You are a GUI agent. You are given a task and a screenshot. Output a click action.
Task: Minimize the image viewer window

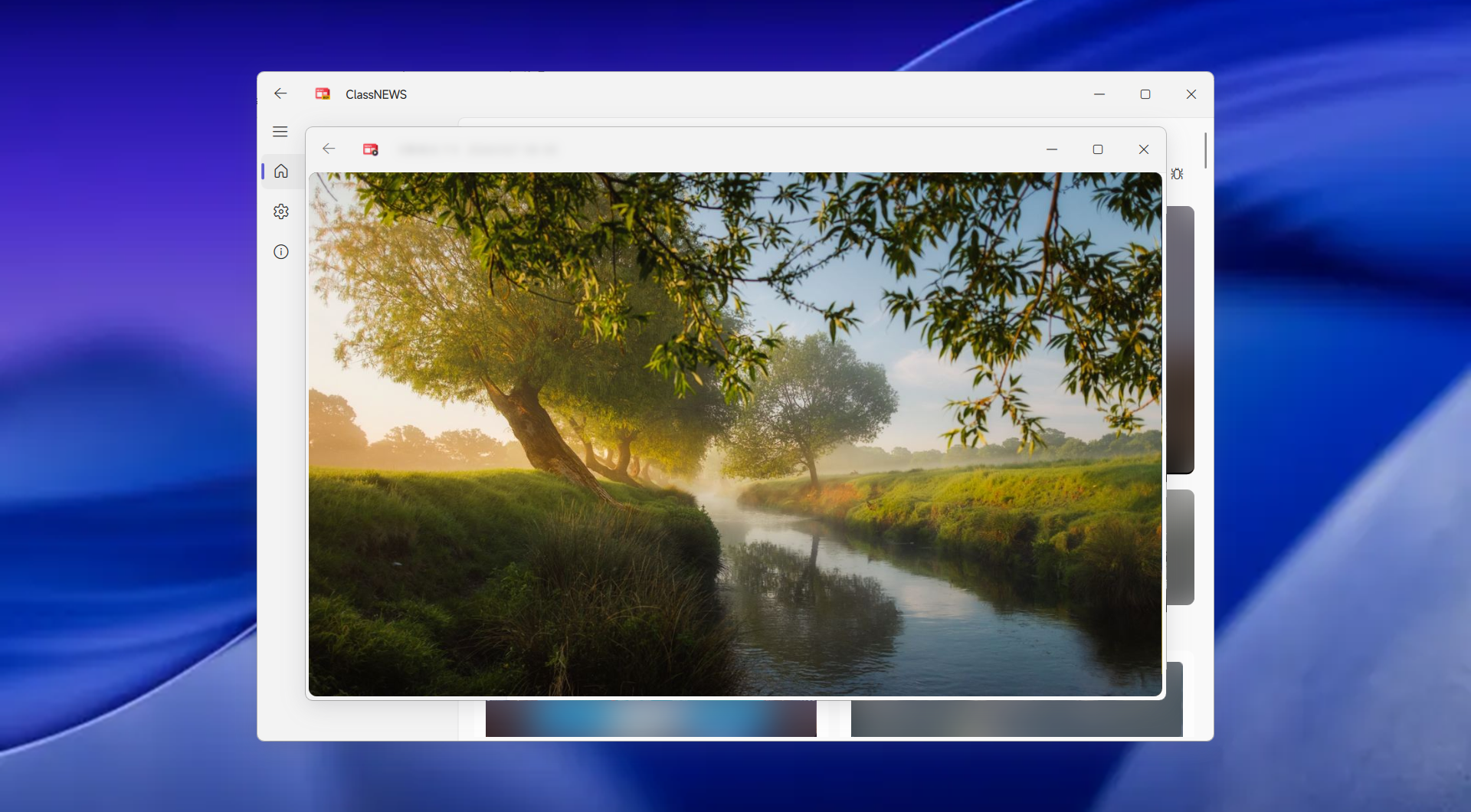[x=1051, y=149]
